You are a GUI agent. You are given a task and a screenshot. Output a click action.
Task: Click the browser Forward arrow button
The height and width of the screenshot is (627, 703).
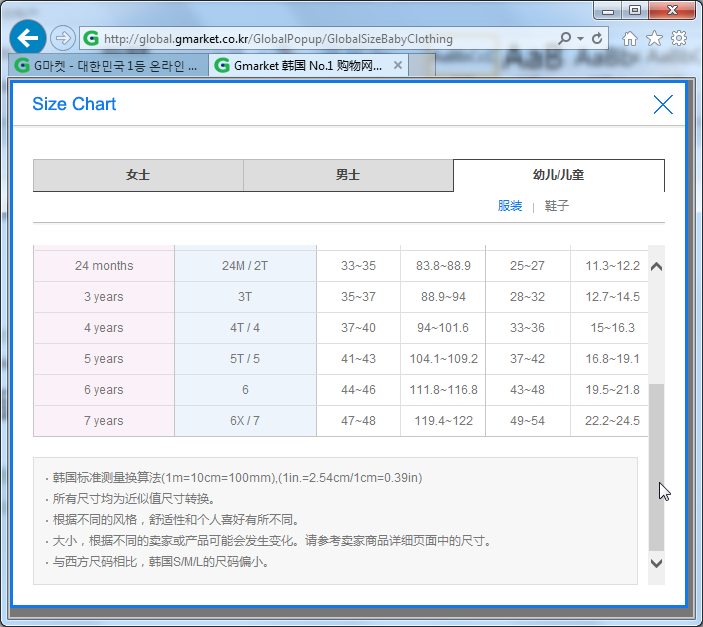pyautogui.click(x=62, y=38)
